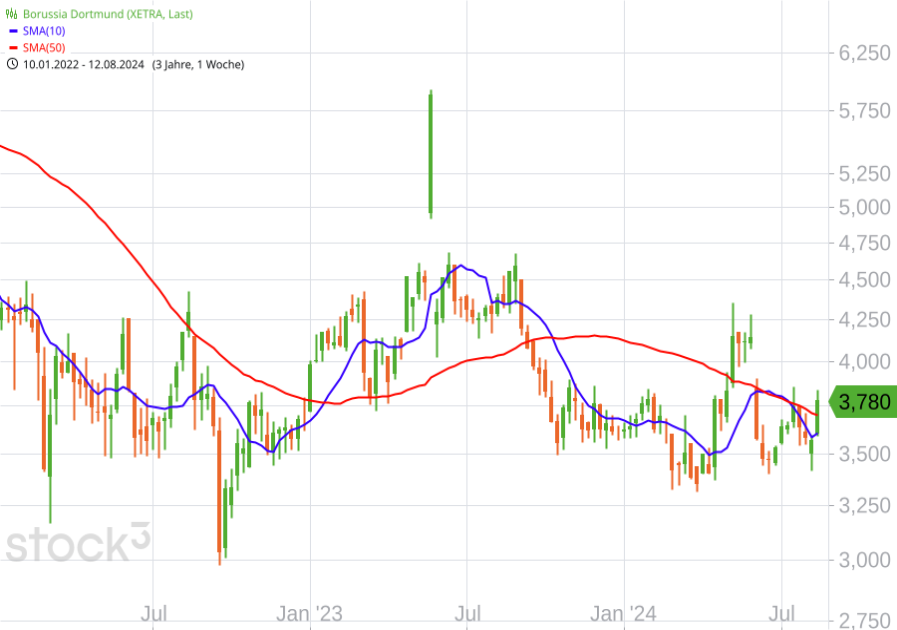
Task: Click the blue SMA(10) legend color marker
Action: tap(14, 31)
